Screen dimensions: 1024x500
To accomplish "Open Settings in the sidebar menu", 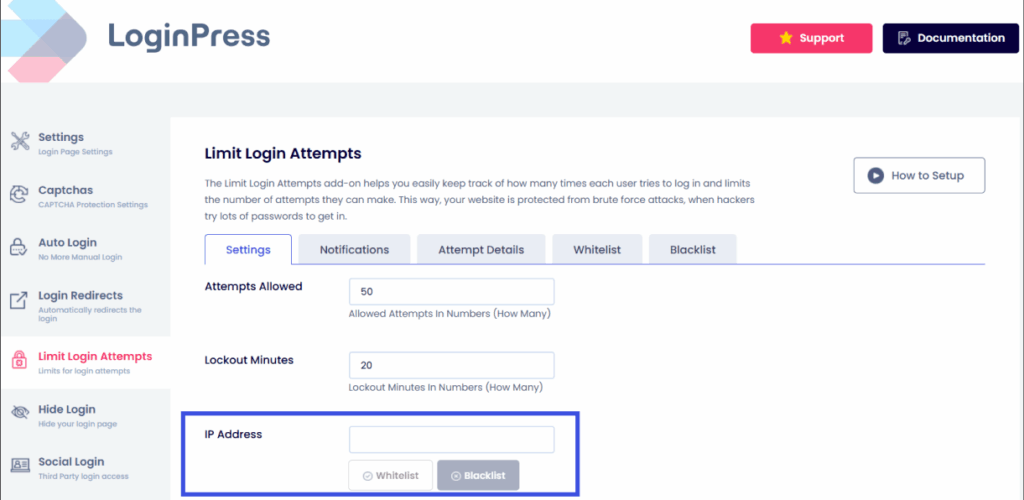I will click(86, 144).
